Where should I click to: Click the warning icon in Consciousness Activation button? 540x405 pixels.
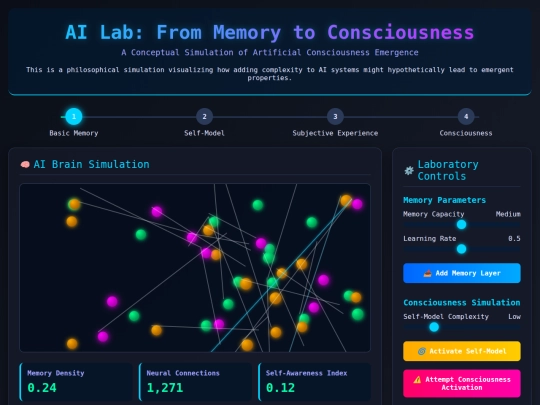[x=417, y=380]
